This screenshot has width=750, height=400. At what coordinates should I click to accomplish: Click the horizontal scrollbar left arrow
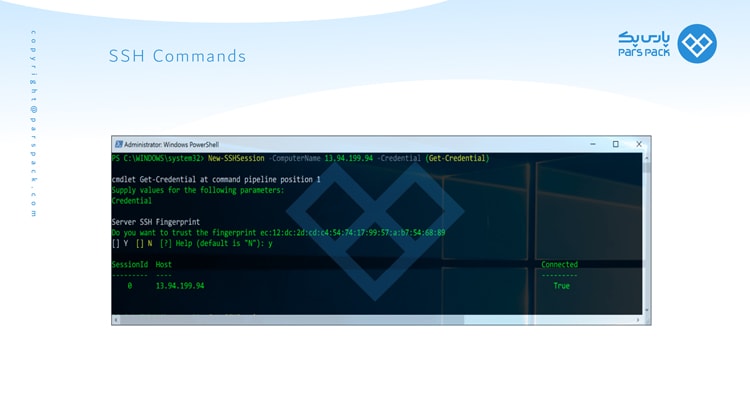pos(115,320)
